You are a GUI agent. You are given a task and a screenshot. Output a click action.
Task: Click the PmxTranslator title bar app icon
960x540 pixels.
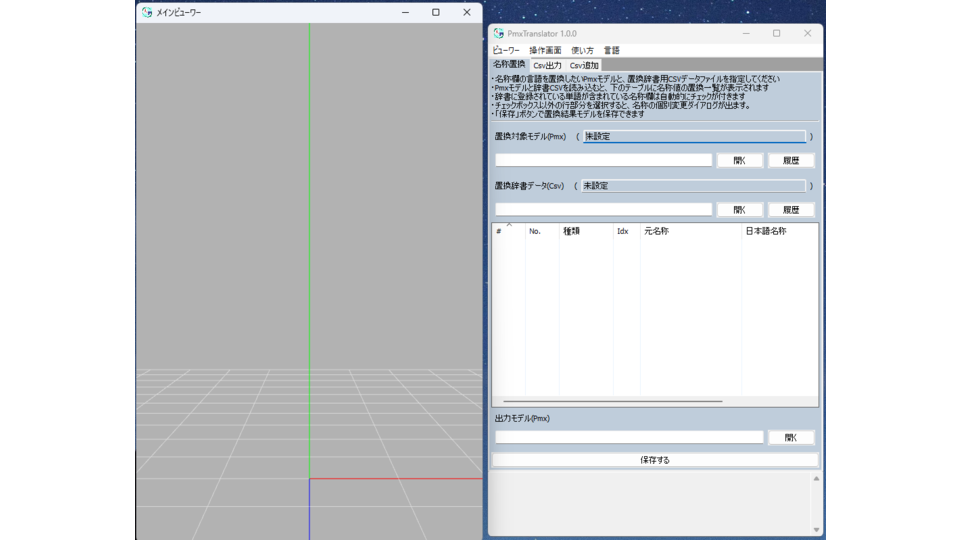[498, 34]
